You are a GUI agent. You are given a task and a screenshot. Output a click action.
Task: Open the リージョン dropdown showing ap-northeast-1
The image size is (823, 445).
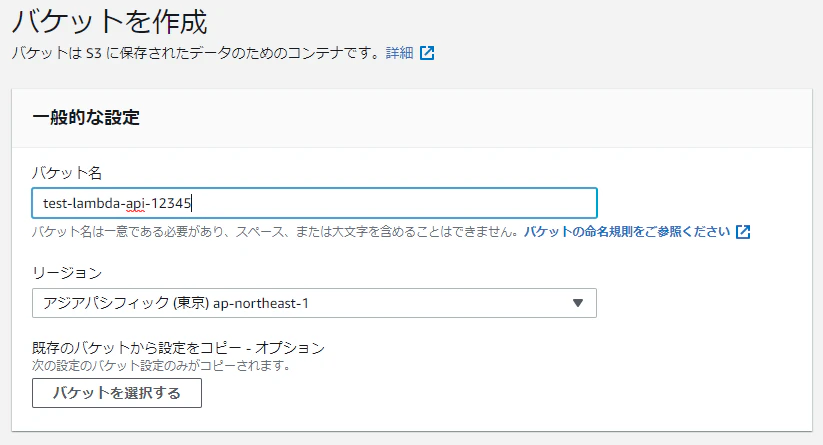(314, 303)
